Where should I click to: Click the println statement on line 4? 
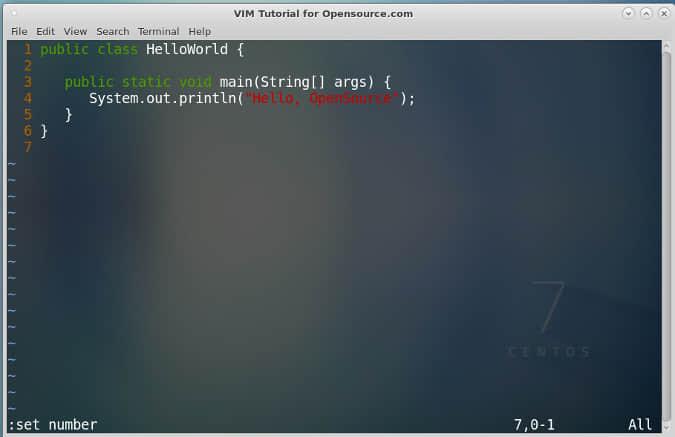pyautogui.click(x=252, y=99)
